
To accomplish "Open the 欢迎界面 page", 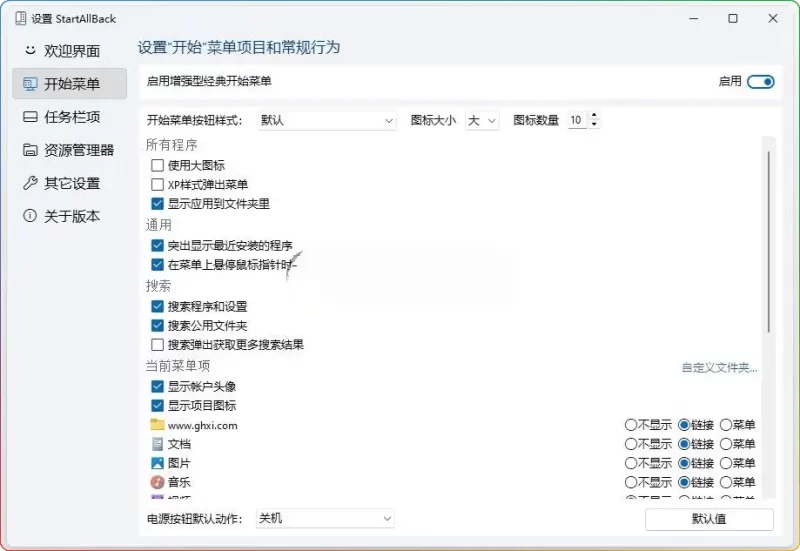I will click(69, 51).
